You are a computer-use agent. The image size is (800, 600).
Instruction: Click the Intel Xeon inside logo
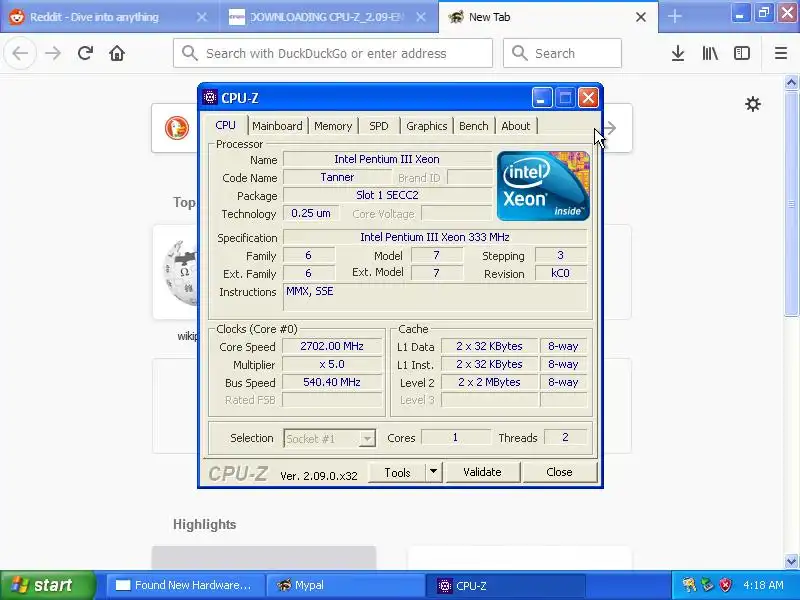click(543, 186)
